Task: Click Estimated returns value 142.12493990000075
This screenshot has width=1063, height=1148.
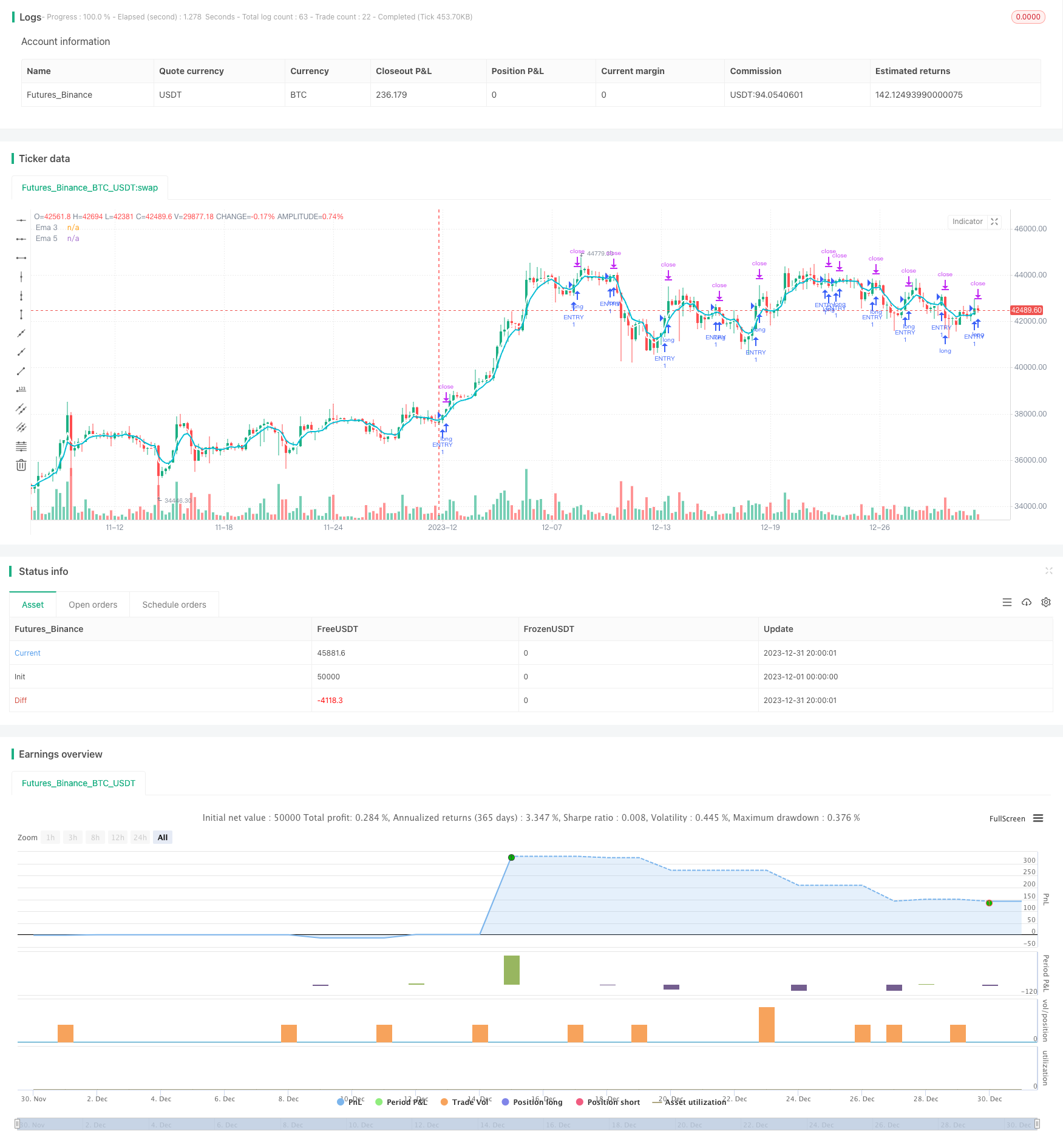Action: 919,95
